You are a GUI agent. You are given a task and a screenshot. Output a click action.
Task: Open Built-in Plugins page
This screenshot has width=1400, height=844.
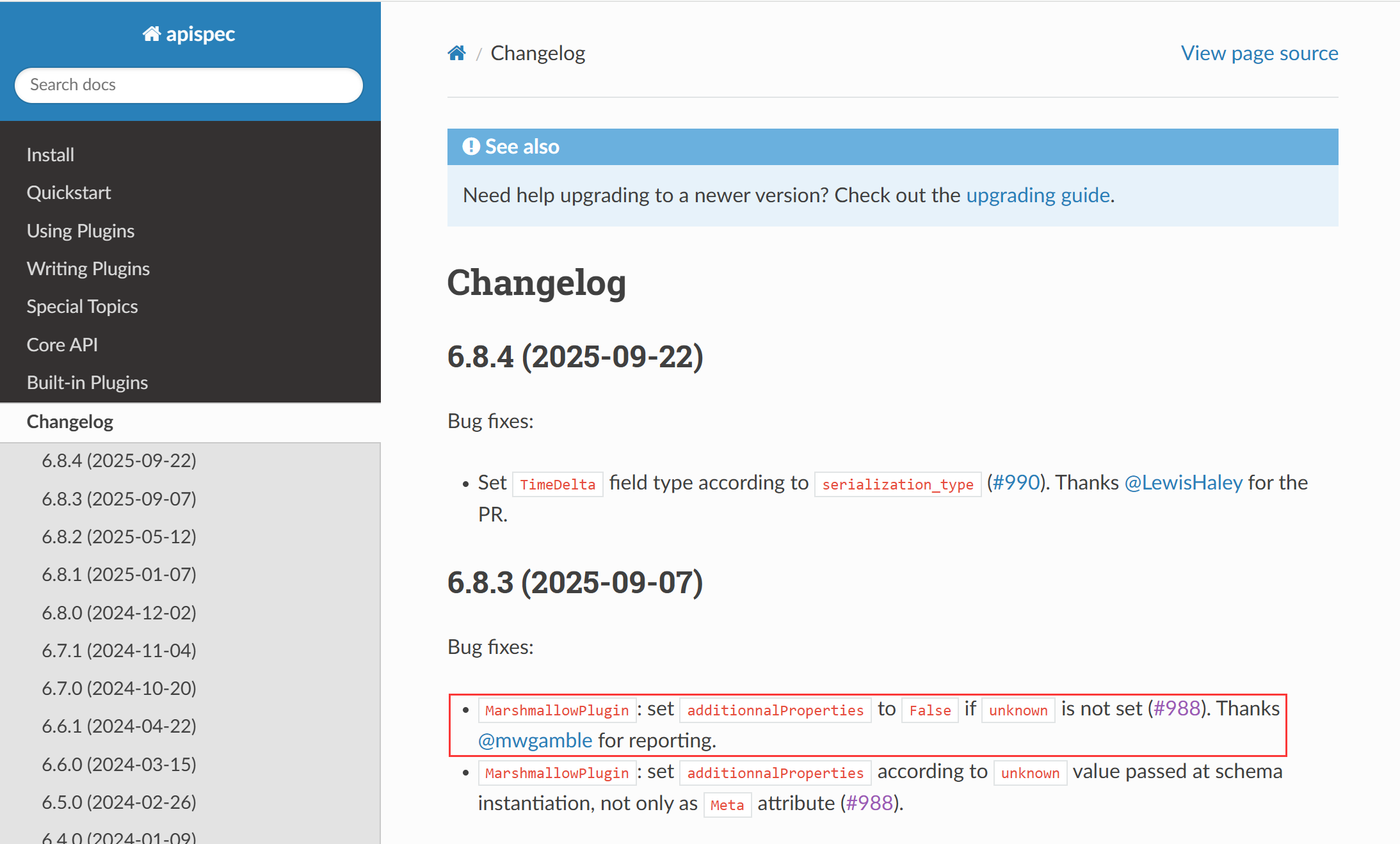tap(87, 383)
